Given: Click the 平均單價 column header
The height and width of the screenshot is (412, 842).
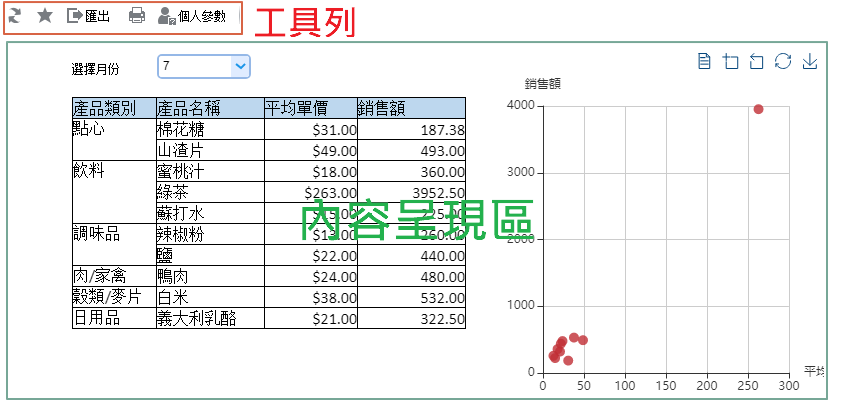Looking at the screenshot, I should coord(310,108).
